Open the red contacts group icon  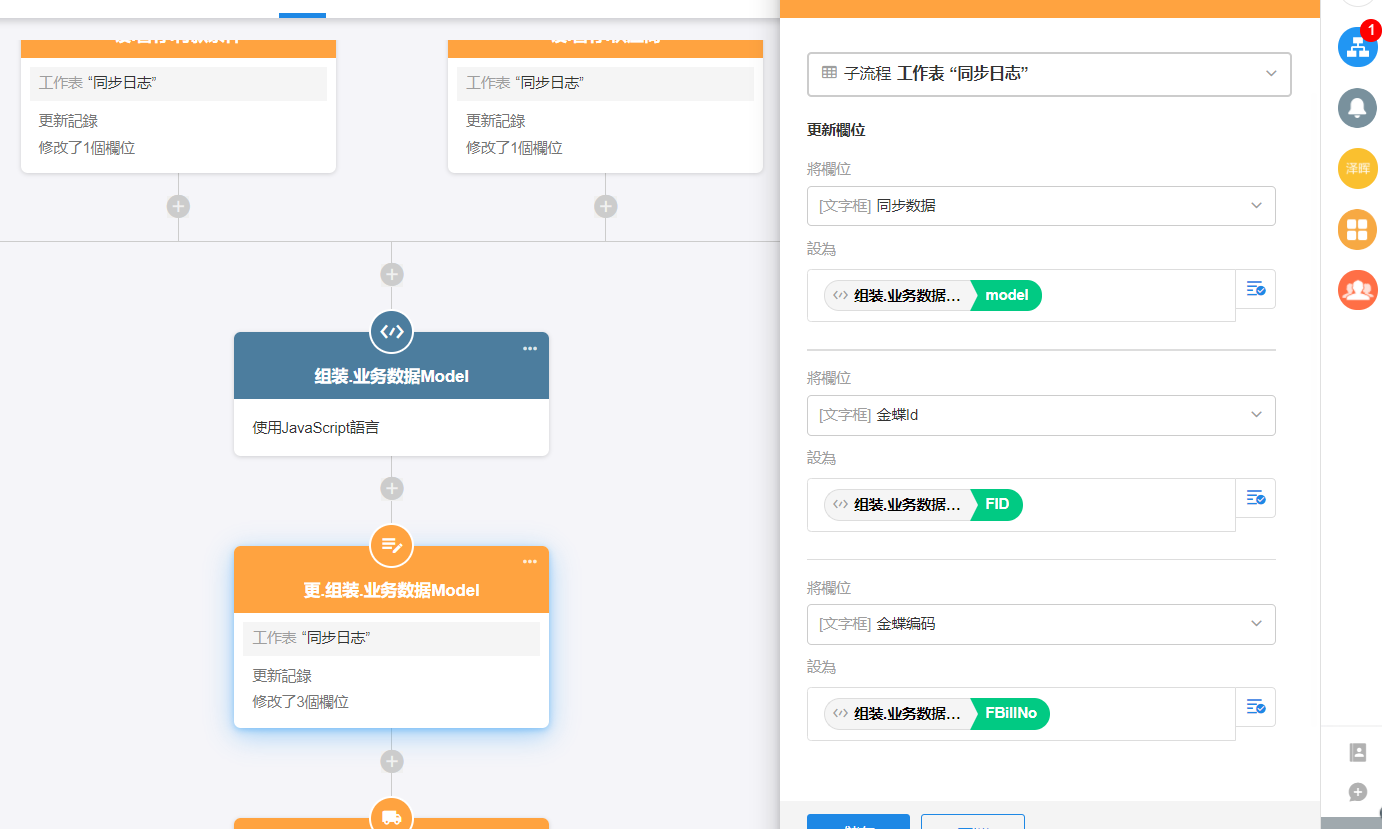click(1357, 290)
